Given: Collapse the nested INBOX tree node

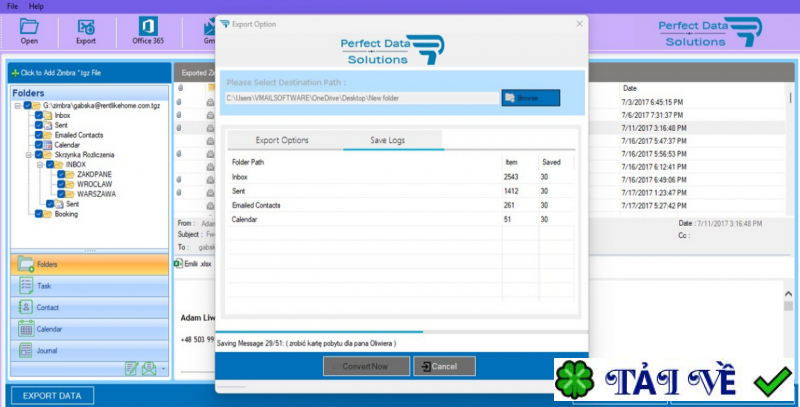Looking at the screenshot, I should click(x=40, y=165).
